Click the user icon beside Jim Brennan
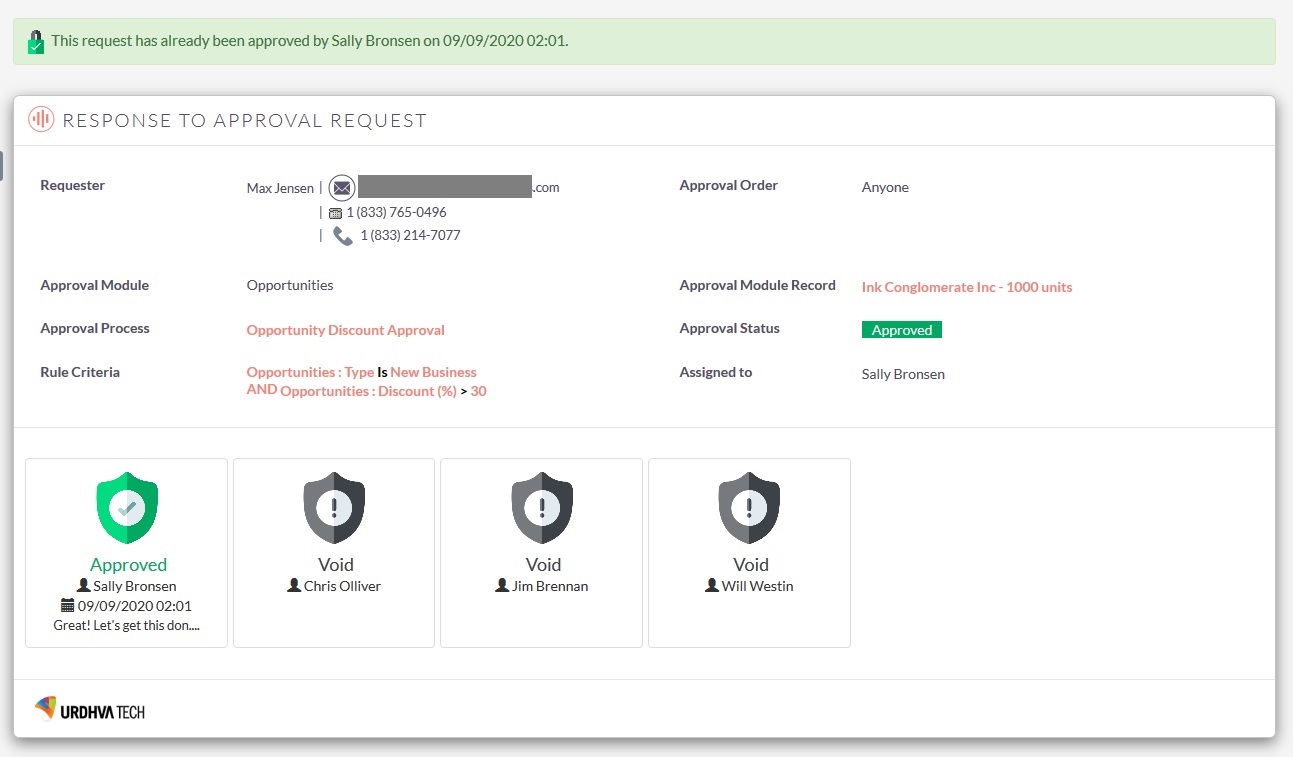Viewport: 1293px width, 757px height. [x=502, y=585]
